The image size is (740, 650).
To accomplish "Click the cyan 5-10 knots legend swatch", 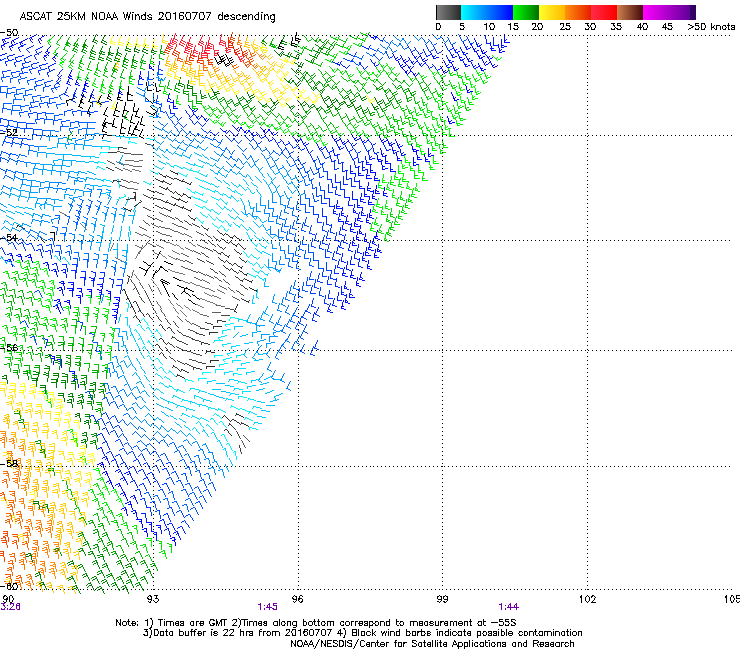I will [x=474, y=12].
